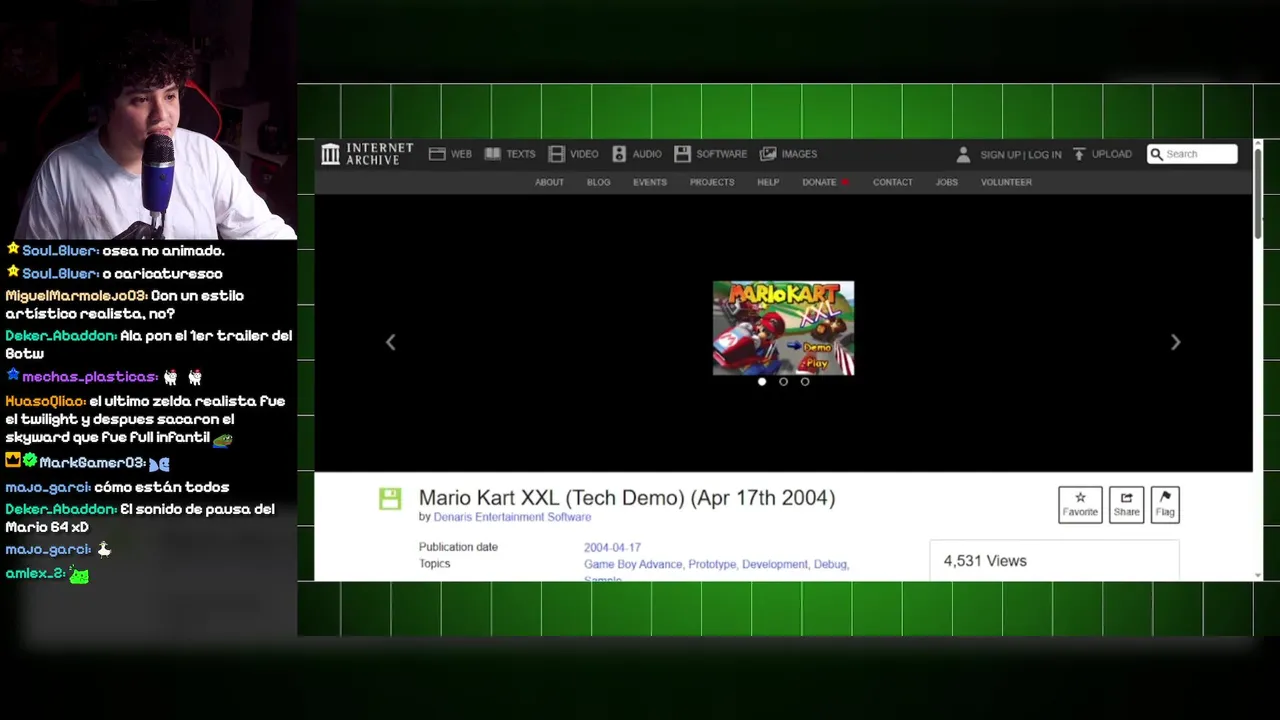Open the HELP link
Viewport: 1280px width, 720px height.
pos(768,182)
